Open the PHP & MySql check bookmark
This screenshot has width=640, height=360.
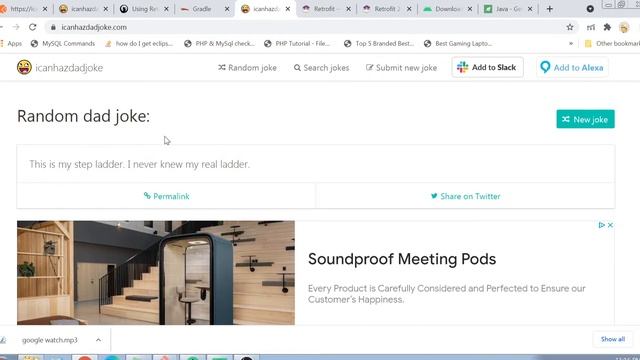(220, 44)
